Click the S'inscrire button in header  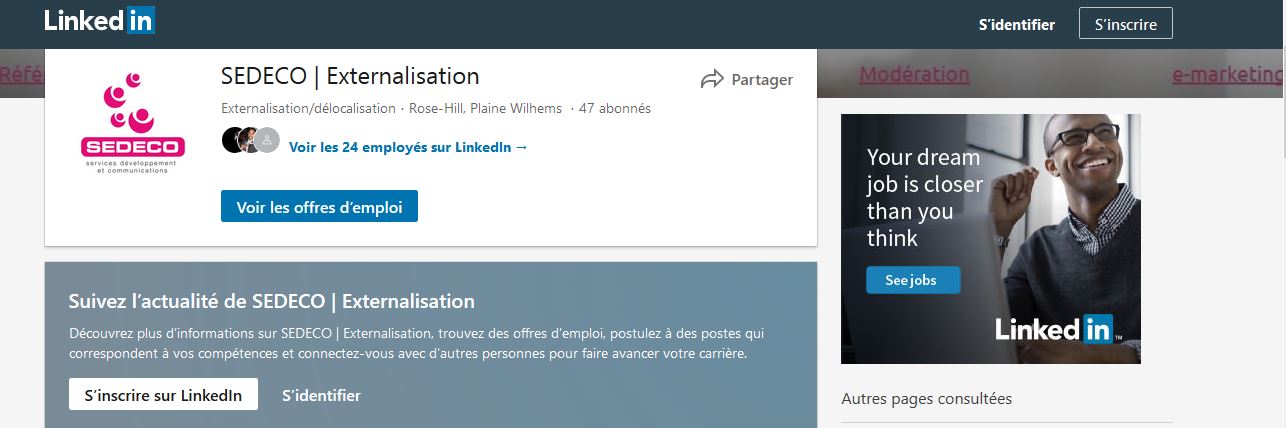1125,23
